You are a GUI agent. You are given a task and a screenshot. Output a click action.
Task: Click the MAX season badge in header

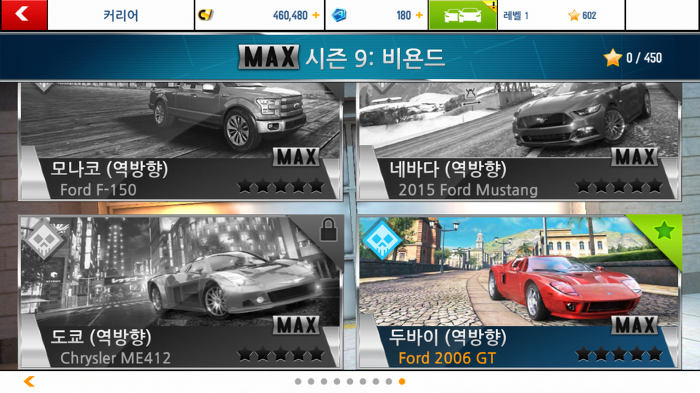(x=269, y=57)
